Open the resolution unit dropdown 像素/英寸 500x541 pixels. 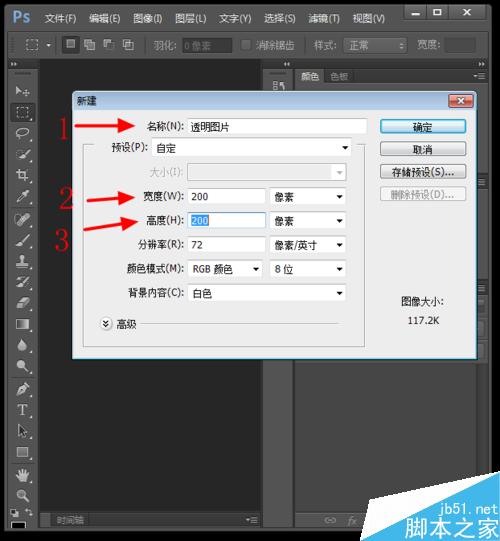(307, 245)
